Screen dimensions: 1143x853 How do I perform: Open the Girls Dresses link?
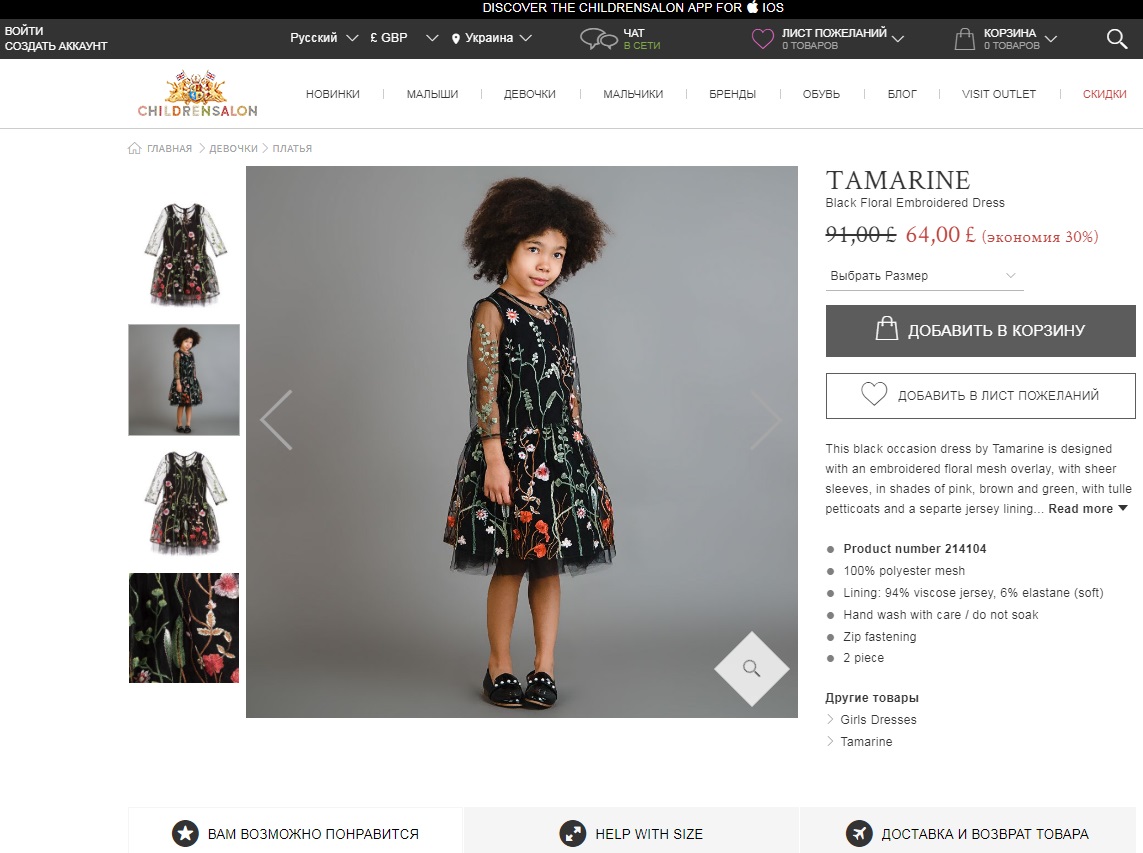coord(878,720)
